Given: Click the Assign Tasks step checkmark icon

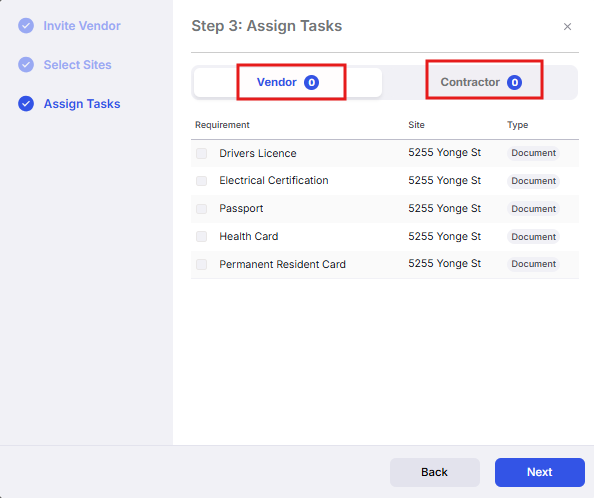Looking at the screenshot, I should 26,104.
